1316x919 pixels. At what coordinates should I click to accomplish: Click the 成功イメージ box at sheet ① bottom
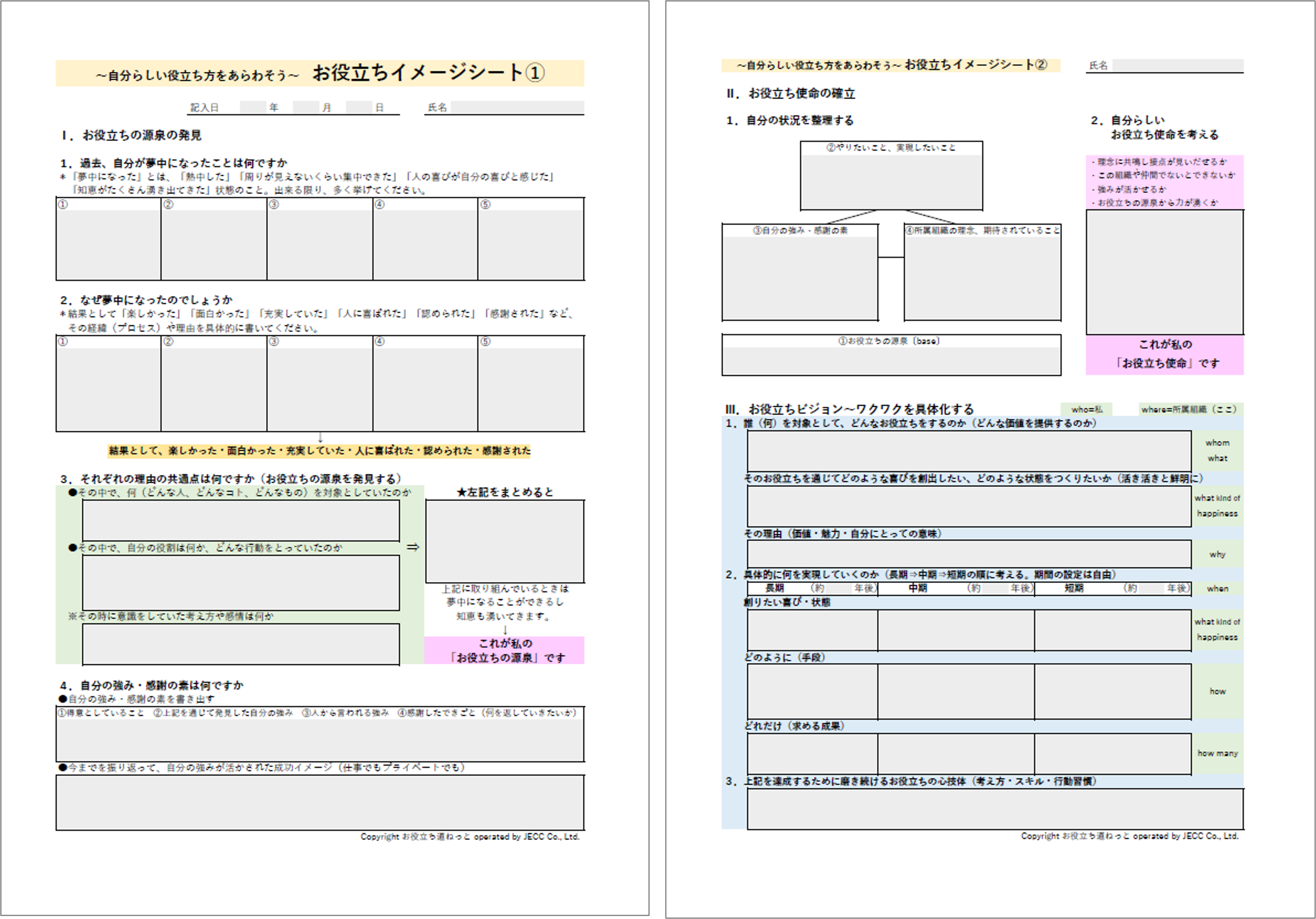click(320, 803)
